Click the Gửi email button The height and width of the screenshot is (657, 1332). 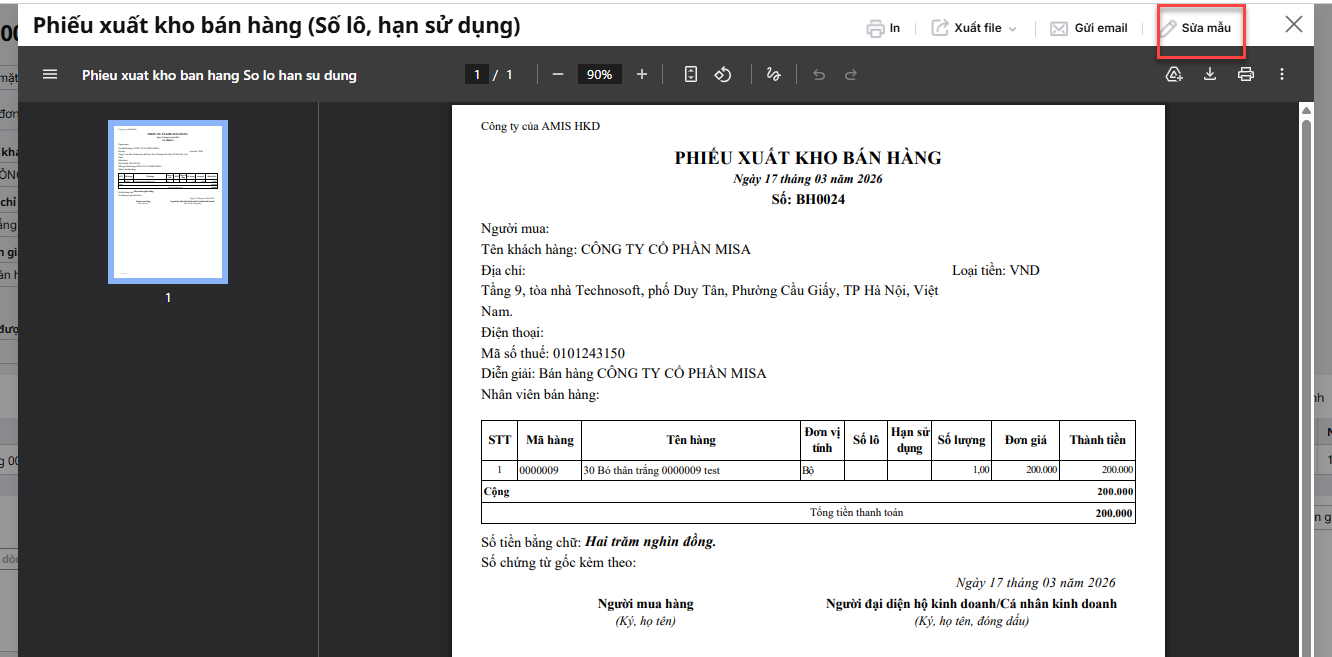[1088, 28]
